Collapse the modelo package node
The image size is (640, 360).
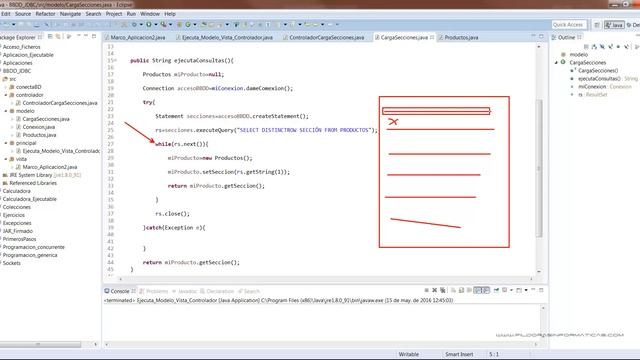point(6,111)
